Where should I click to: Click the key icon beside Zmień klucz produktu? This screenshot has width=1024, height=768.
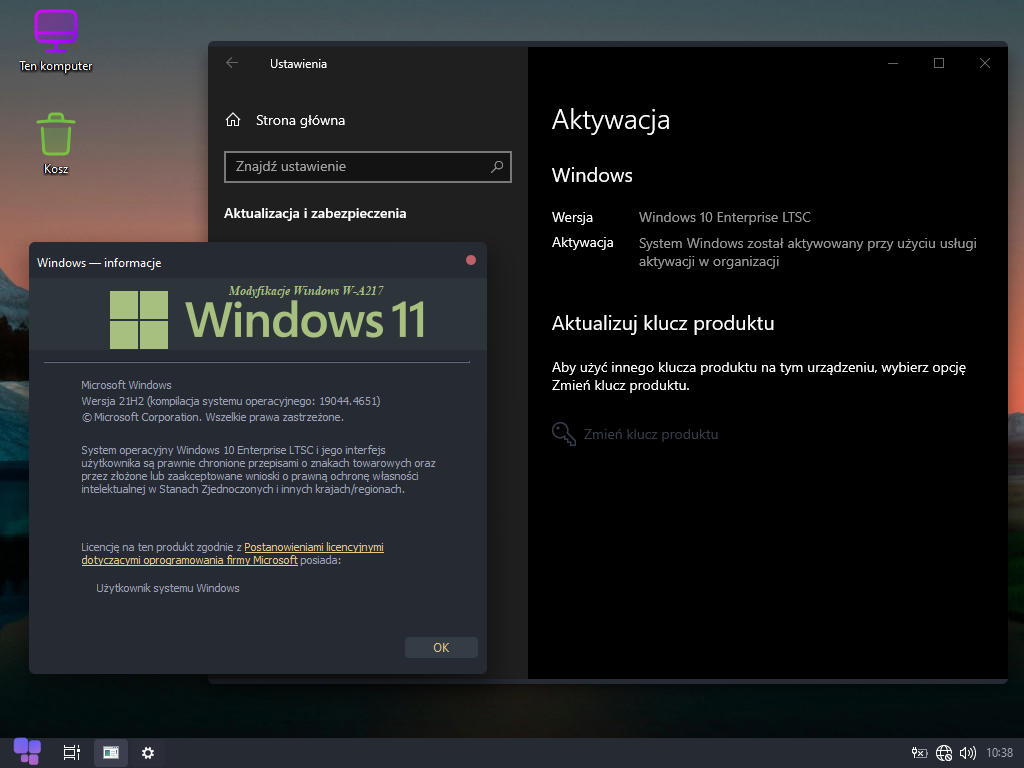564,434
